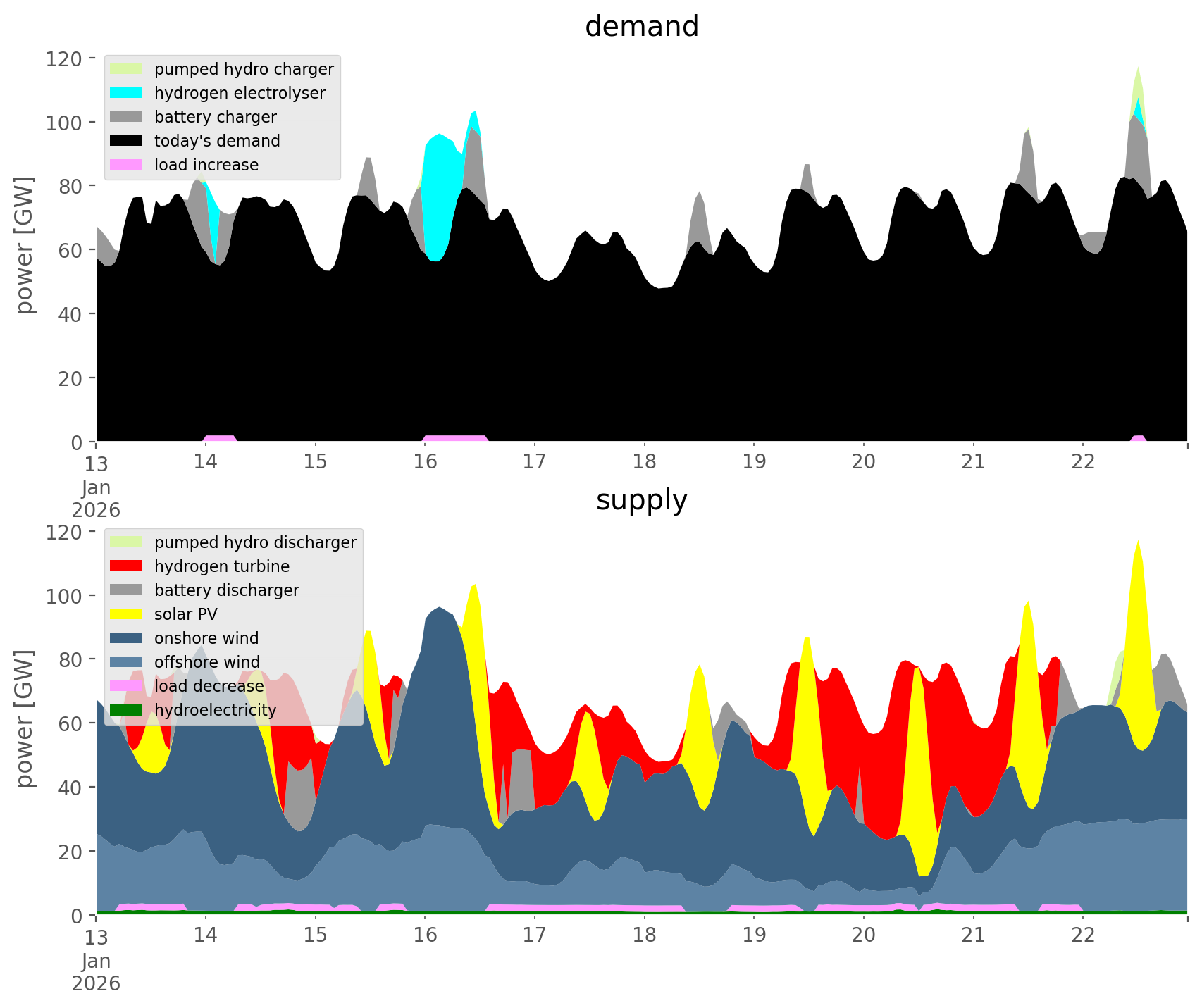Click the demand chart title
Screen dimensions: 1202x1008
(x=641, y=27)
